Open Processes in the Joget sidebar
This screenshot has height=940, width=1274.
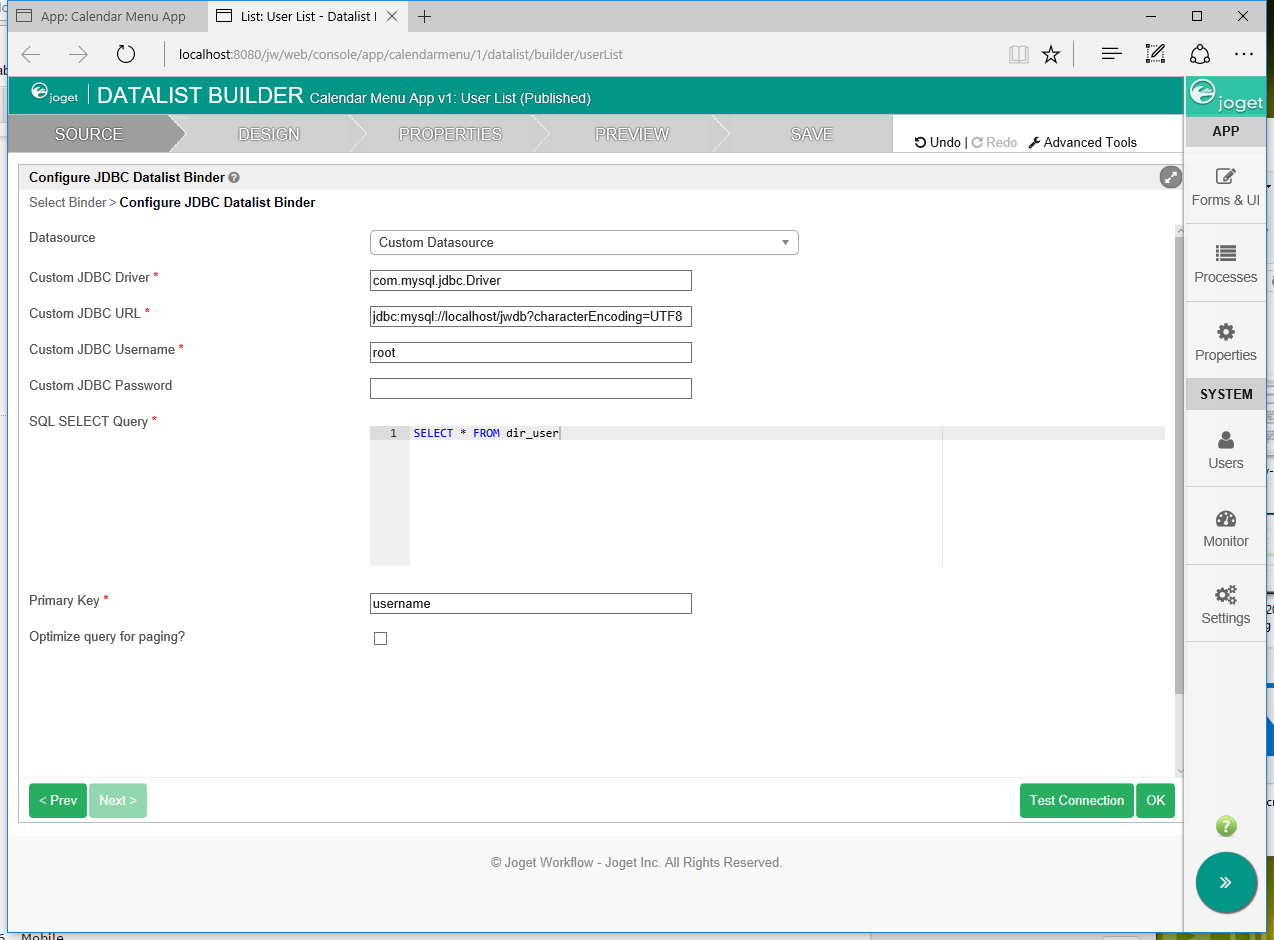(1225, 264)
